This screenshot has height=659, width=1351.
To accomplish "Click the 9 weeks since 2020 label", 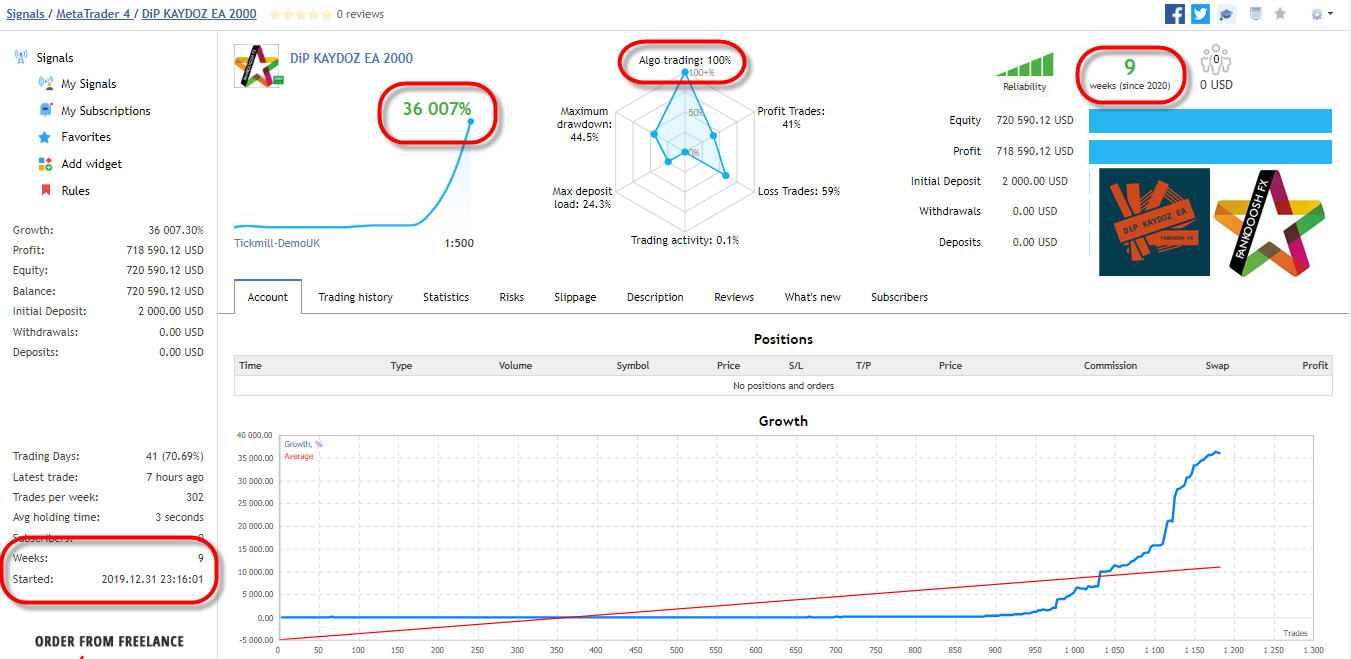I will pos(1129,75).
